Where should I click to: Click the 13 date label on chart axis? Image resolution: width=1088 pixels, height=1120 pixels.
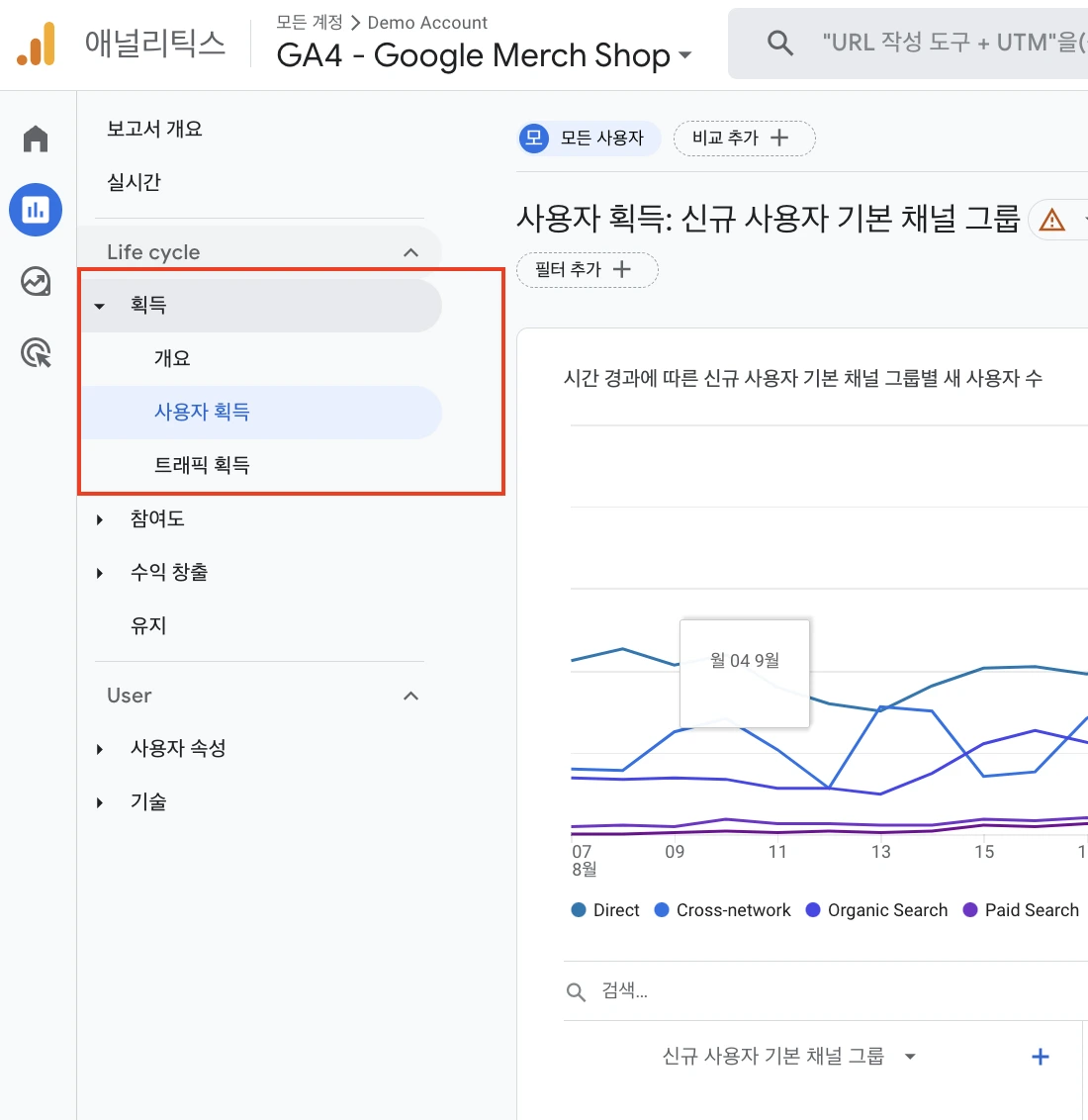click(x=880, y=852)
